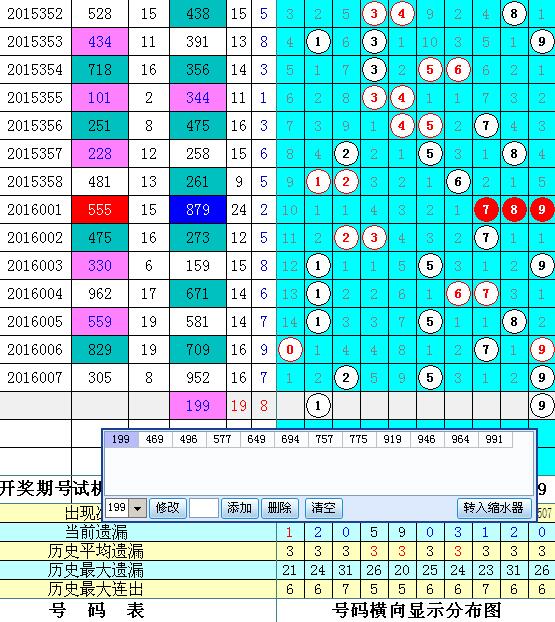Viewport: 555px width, 622px height.
Task: Select number 577 in the list
Action: tap(223, 440)
